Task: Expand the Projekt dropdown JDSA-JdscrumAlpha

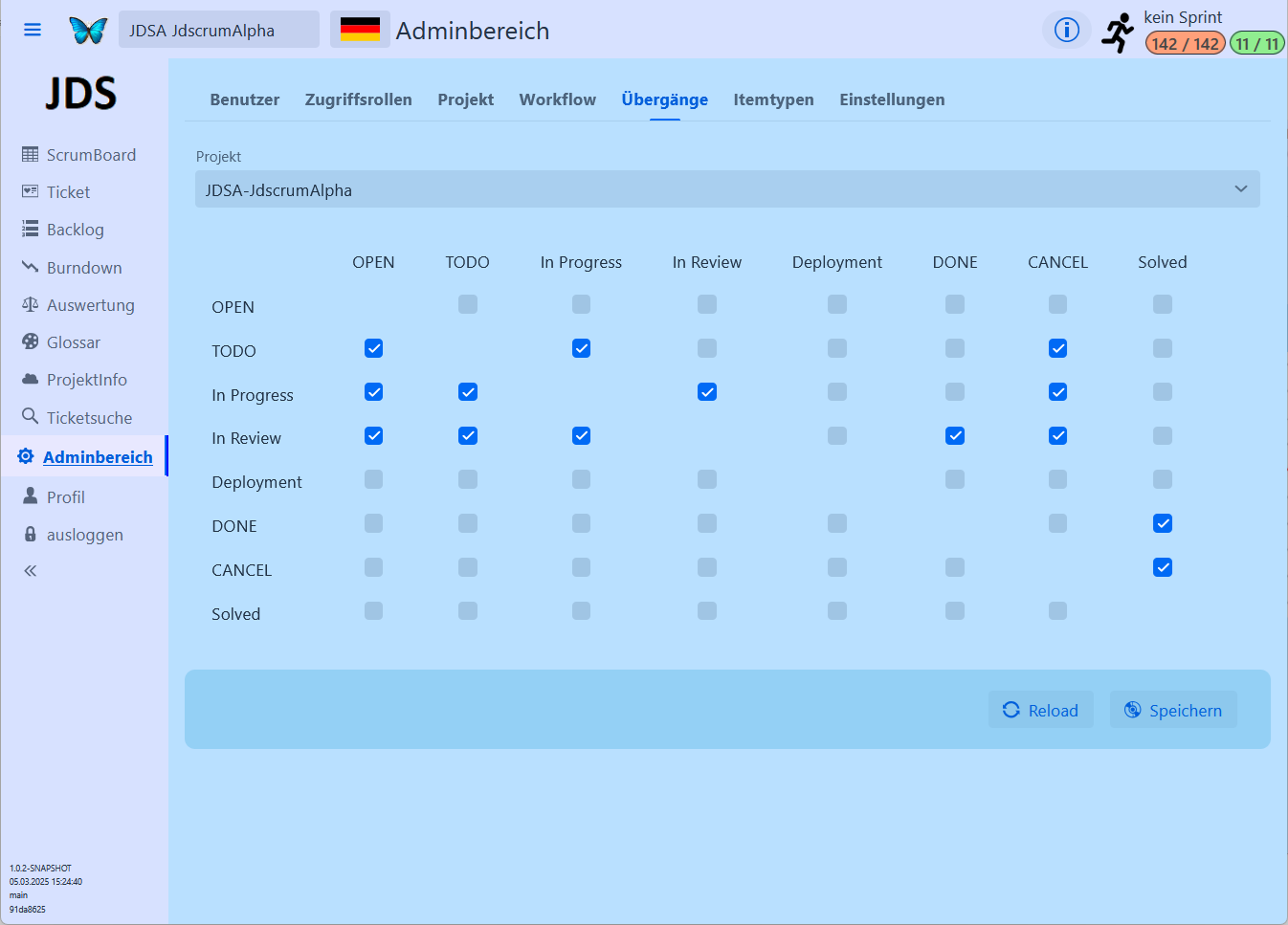Action: point(727,189)
